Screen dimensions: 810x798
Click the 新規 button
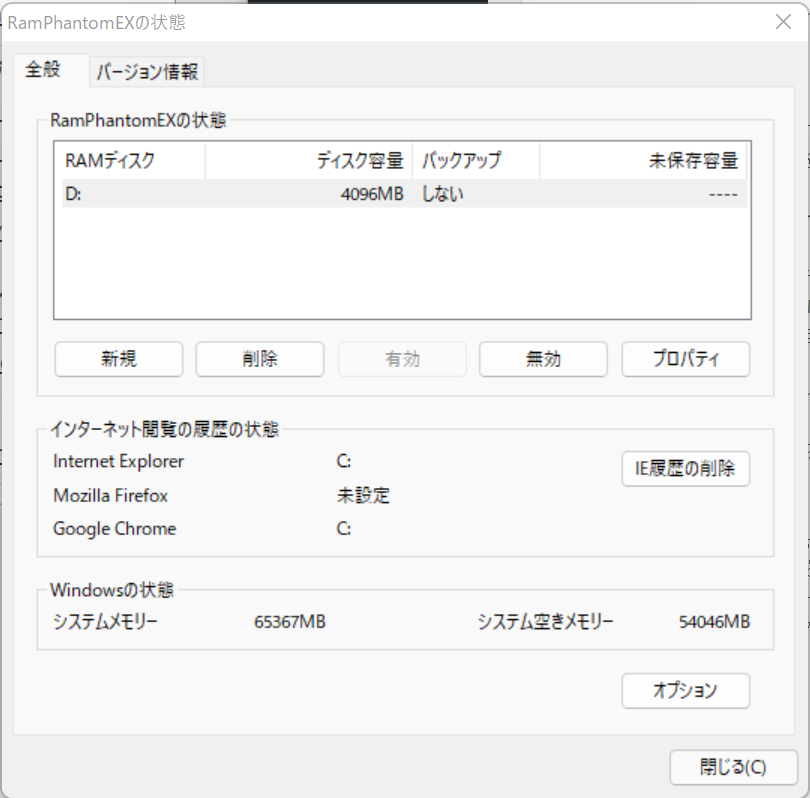click(119, 359)
